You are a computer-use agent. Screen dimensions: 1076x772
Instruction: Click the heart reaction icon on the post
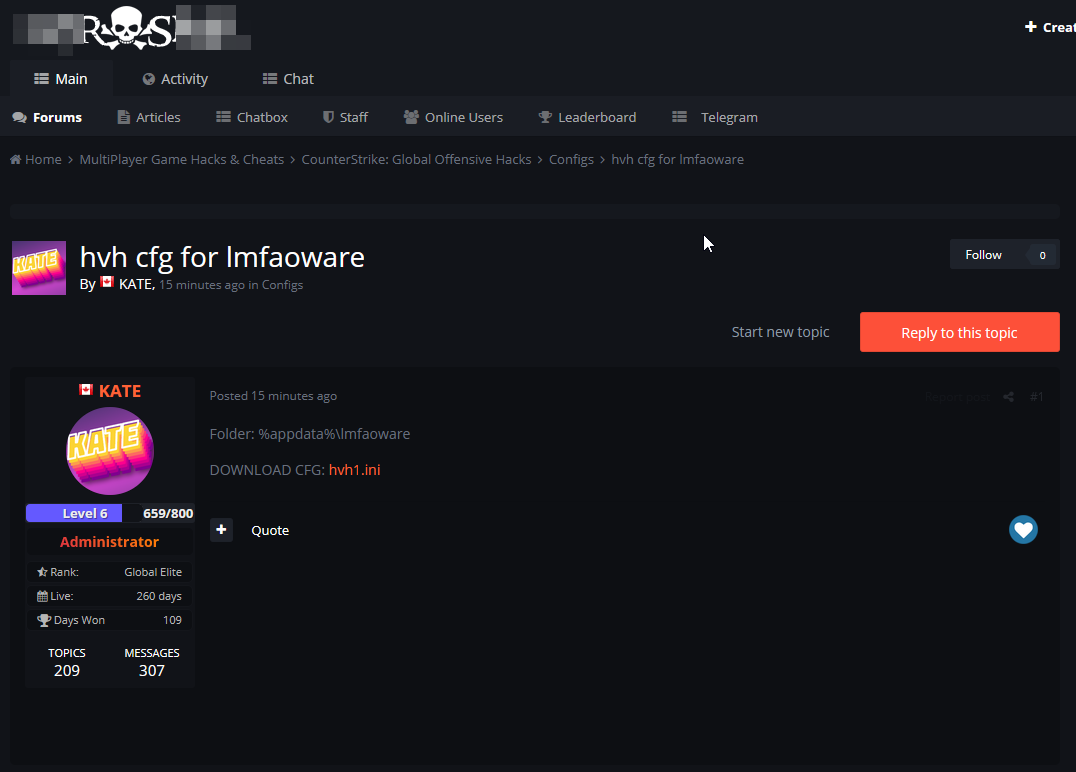[x=1023, y=530]
